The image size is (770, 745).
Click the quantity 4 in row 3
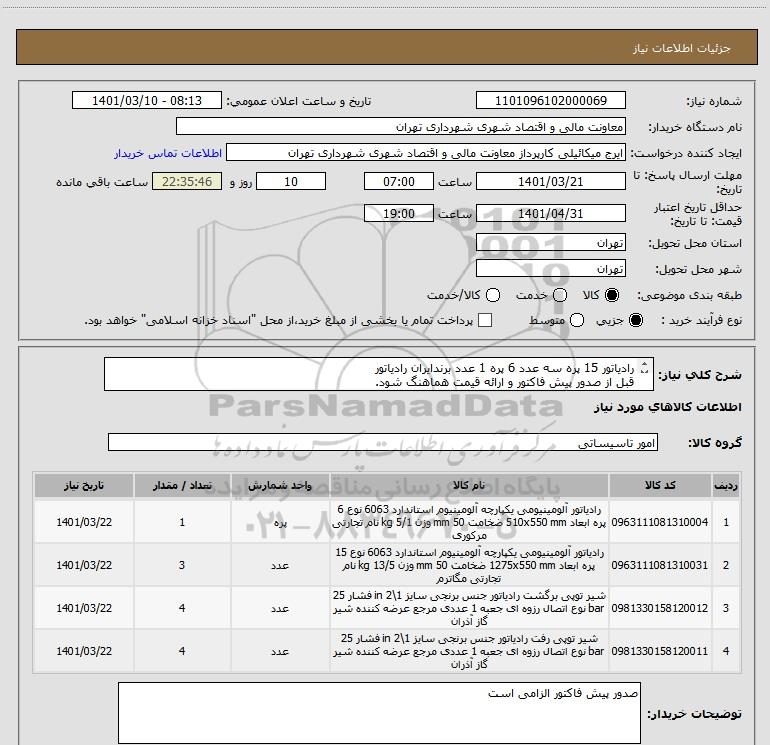click(182, 608)
